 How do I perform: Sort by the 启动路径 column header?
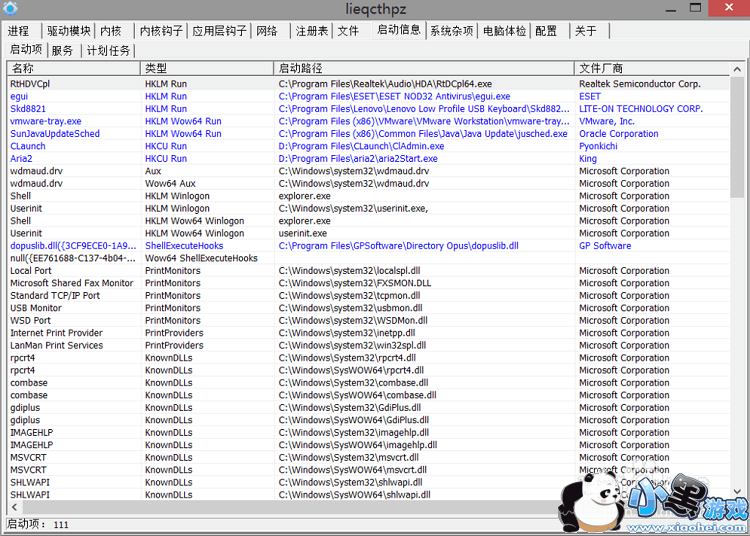pyautogui.click(x=424, y=68)
